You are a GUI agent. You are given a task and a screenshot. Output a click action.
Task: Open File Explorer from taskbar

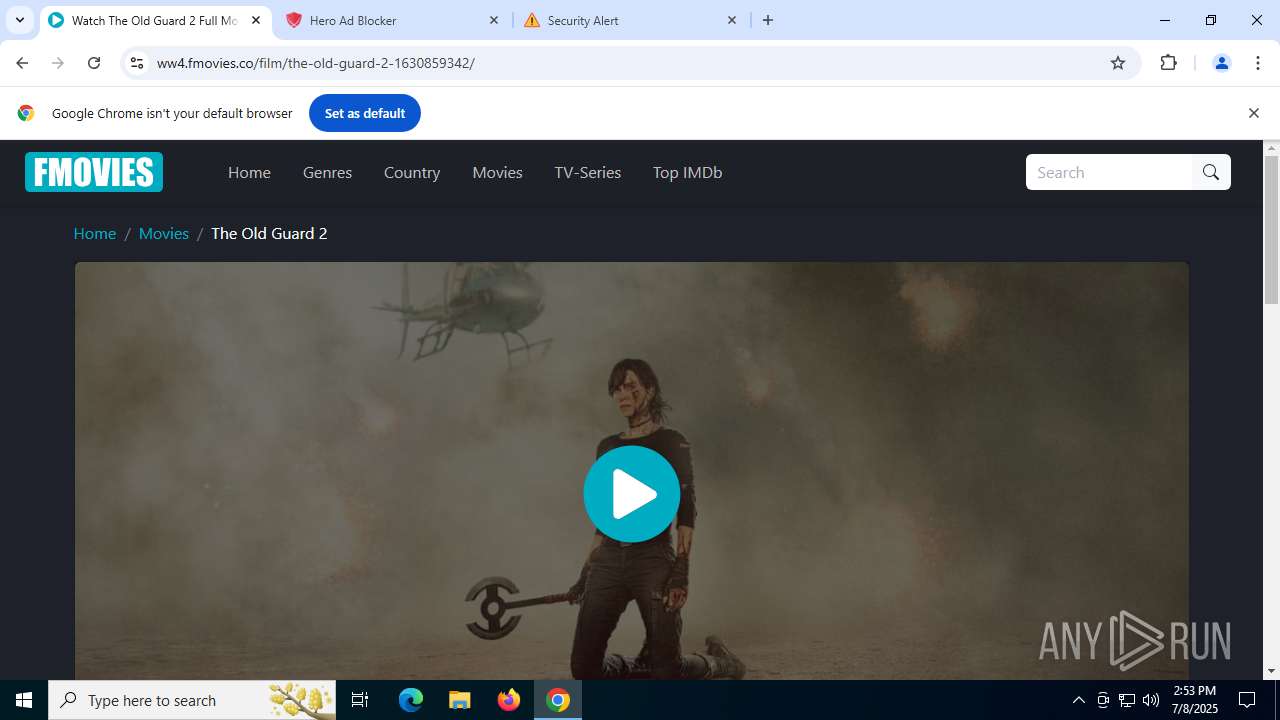click(x=459, y=700)
